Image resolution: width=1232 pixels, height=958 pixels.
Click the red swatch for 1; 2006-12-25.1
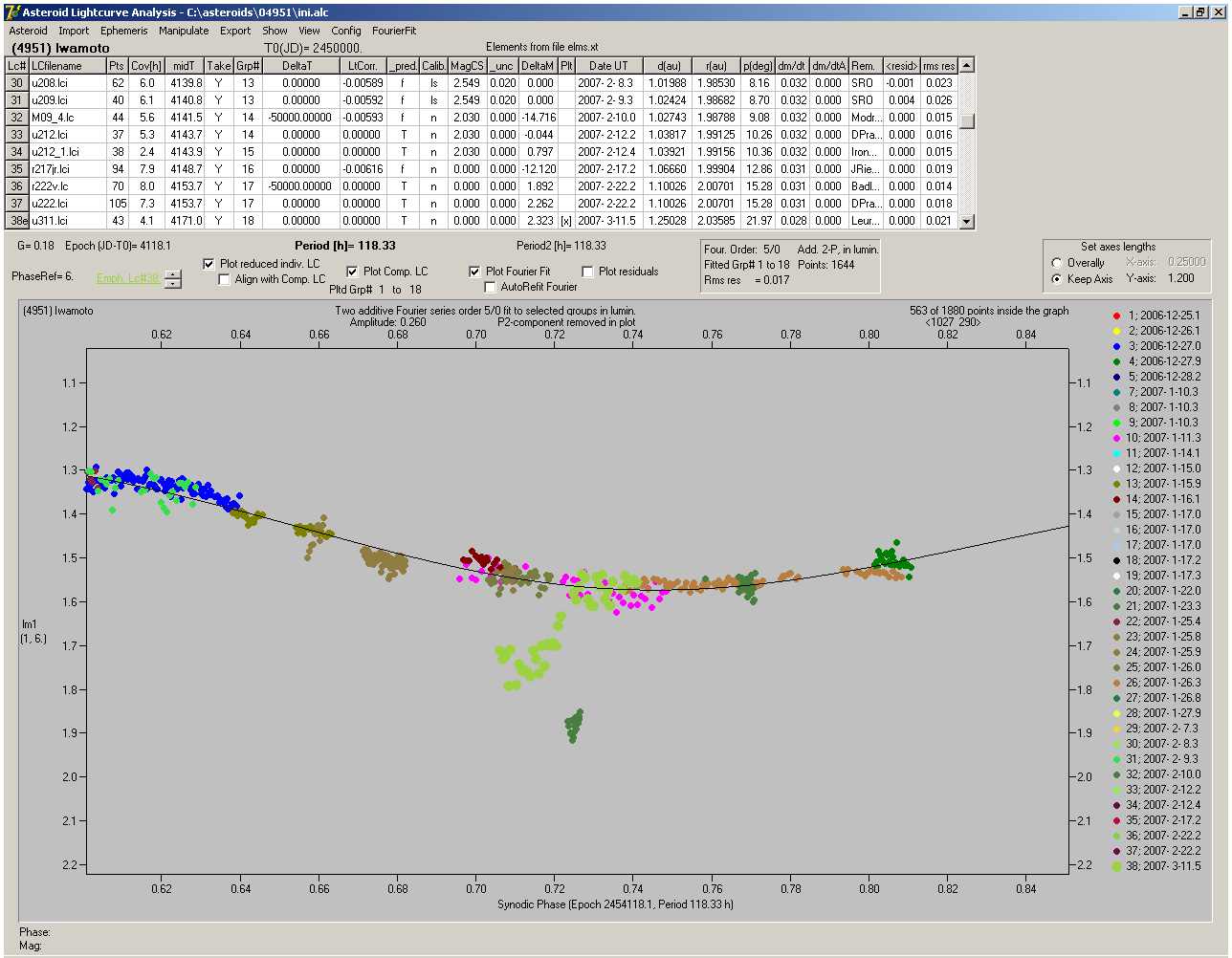(1117, 316)
